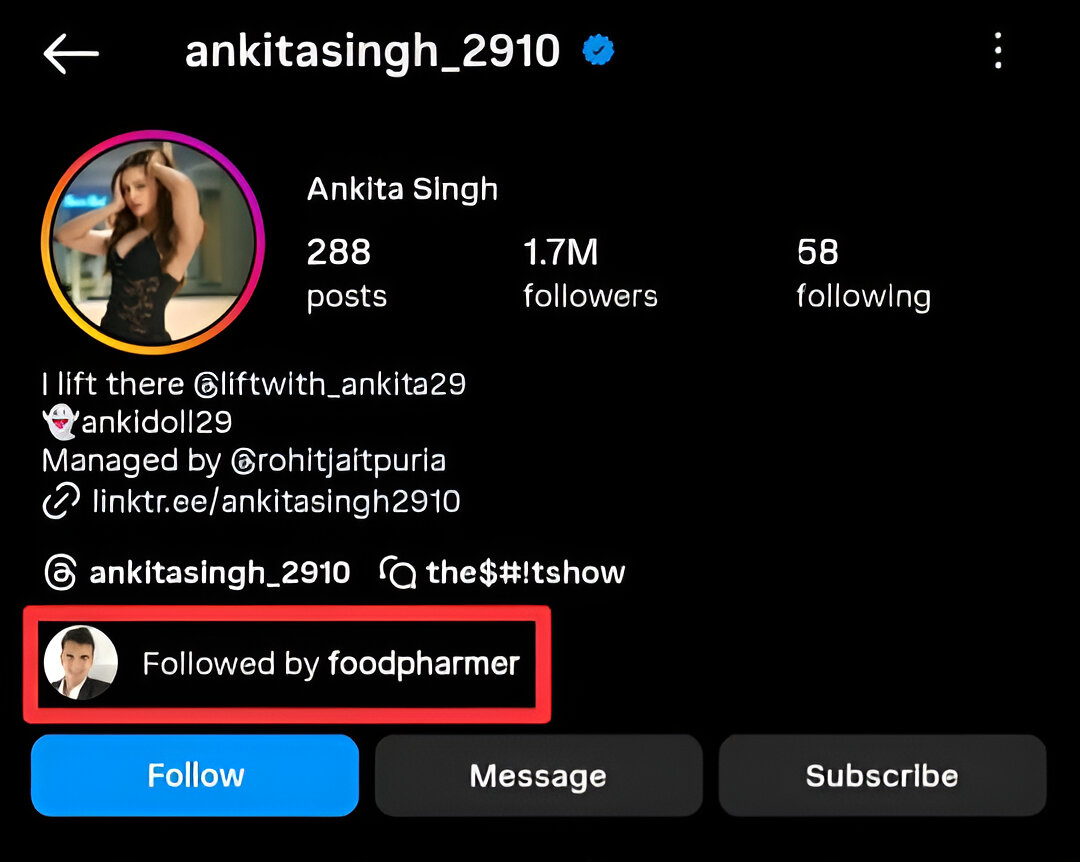This screenshot has width=1080, height=862.
Task: Tap the back arrow icon
Action: [x=71, y=54]
